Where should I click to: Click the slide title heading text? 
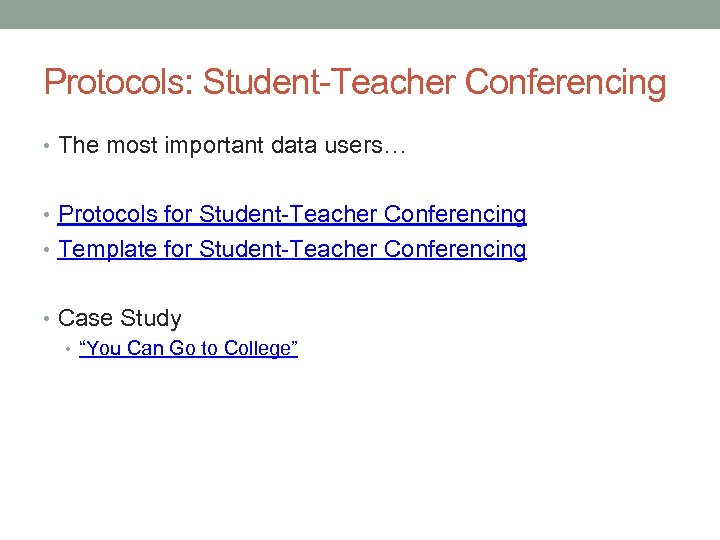pyautogui.click(x=355, y=82)
